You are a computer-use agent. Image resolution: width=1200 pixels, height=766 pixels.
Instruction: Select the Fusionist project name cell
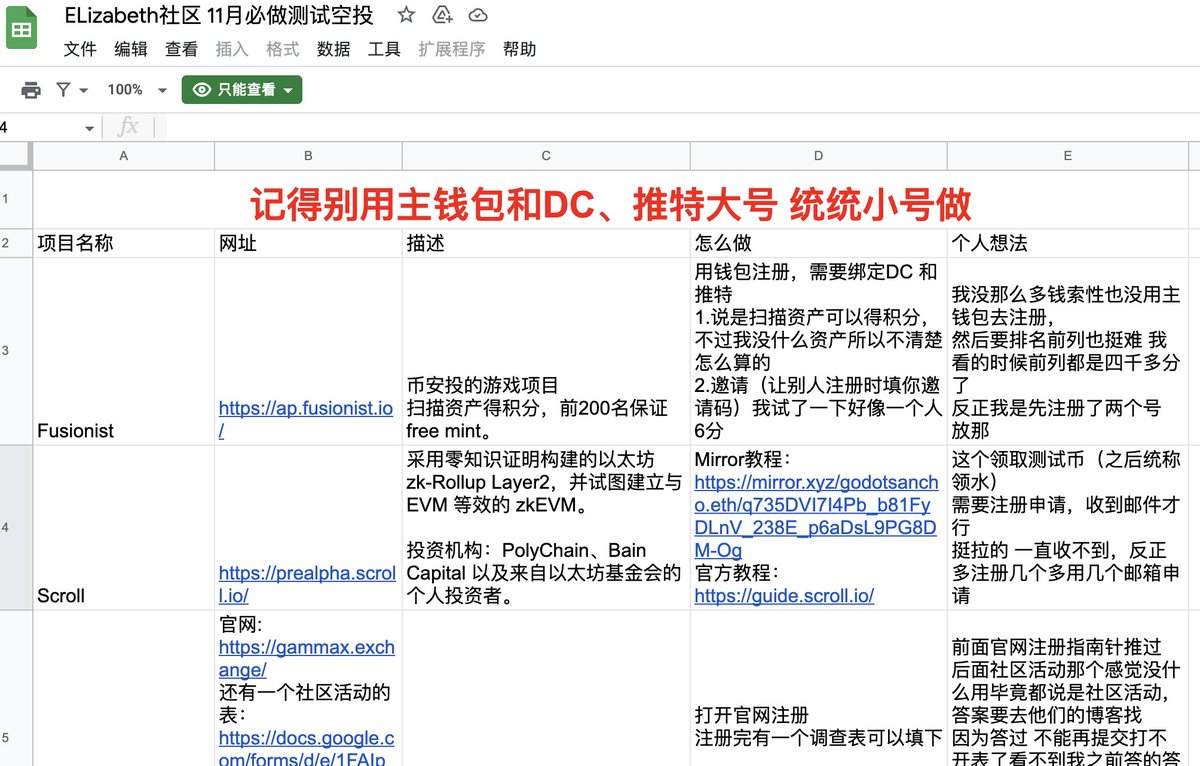pos(124,351)
